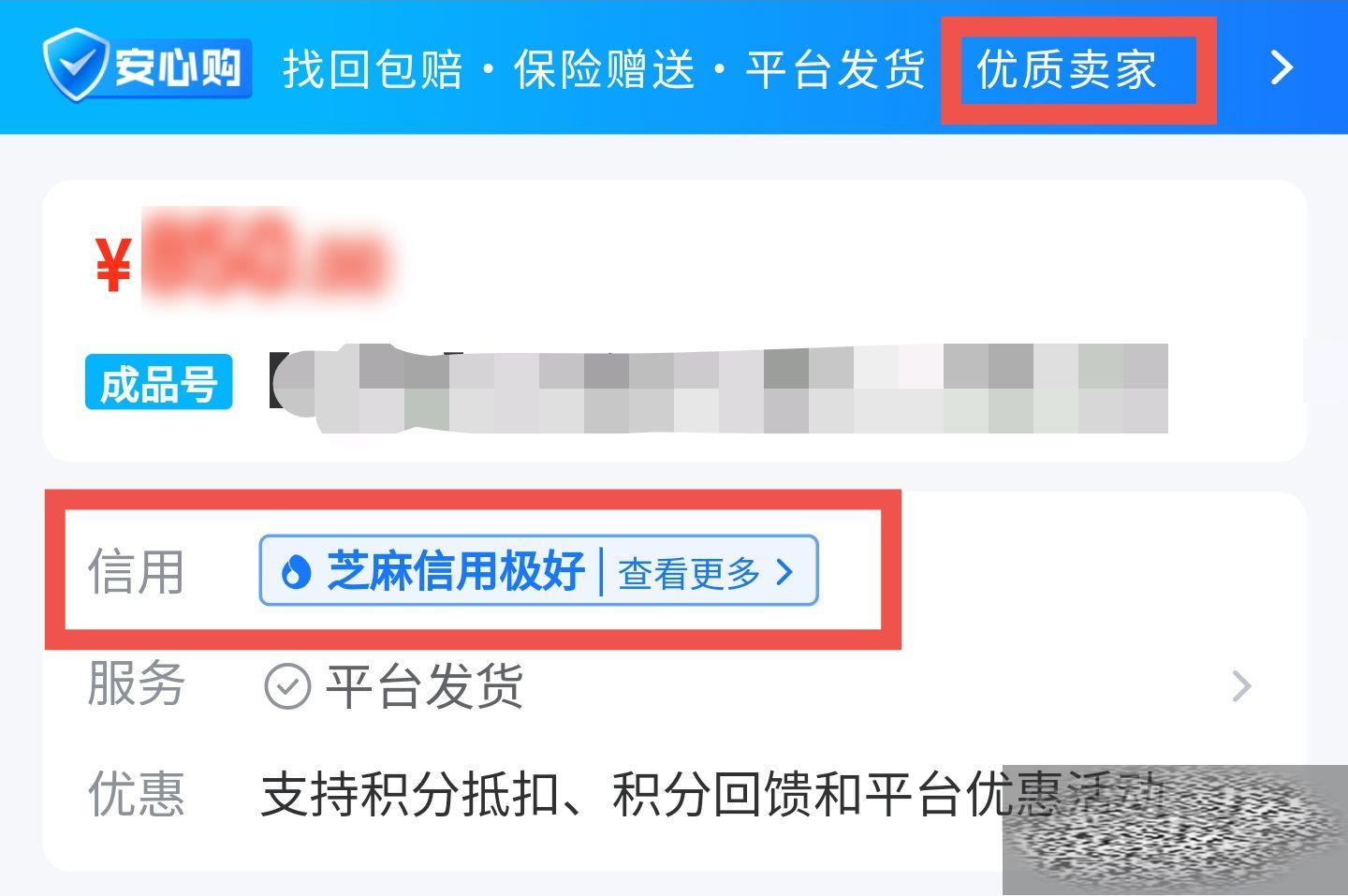Tap the blue 成品号 badge
The image size is (1348, 896).
click(x=158, y=383)
